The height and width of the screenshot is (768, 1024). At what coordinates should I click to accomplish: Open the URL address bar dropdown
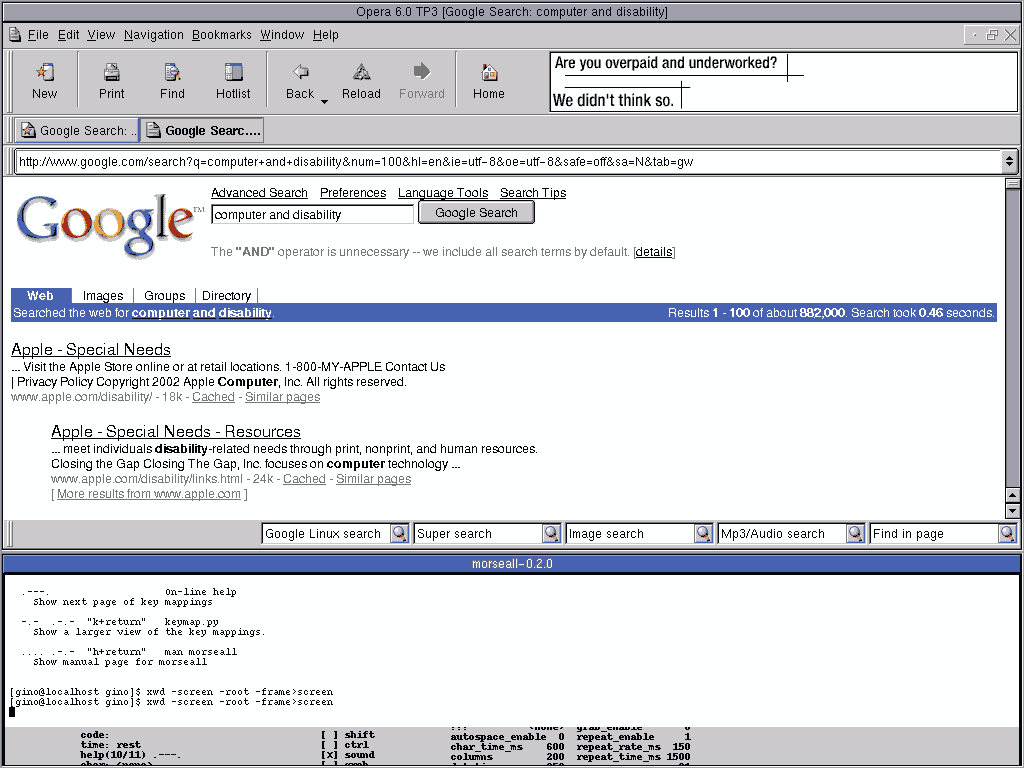pyautogui.click(x=1009, y=161)
